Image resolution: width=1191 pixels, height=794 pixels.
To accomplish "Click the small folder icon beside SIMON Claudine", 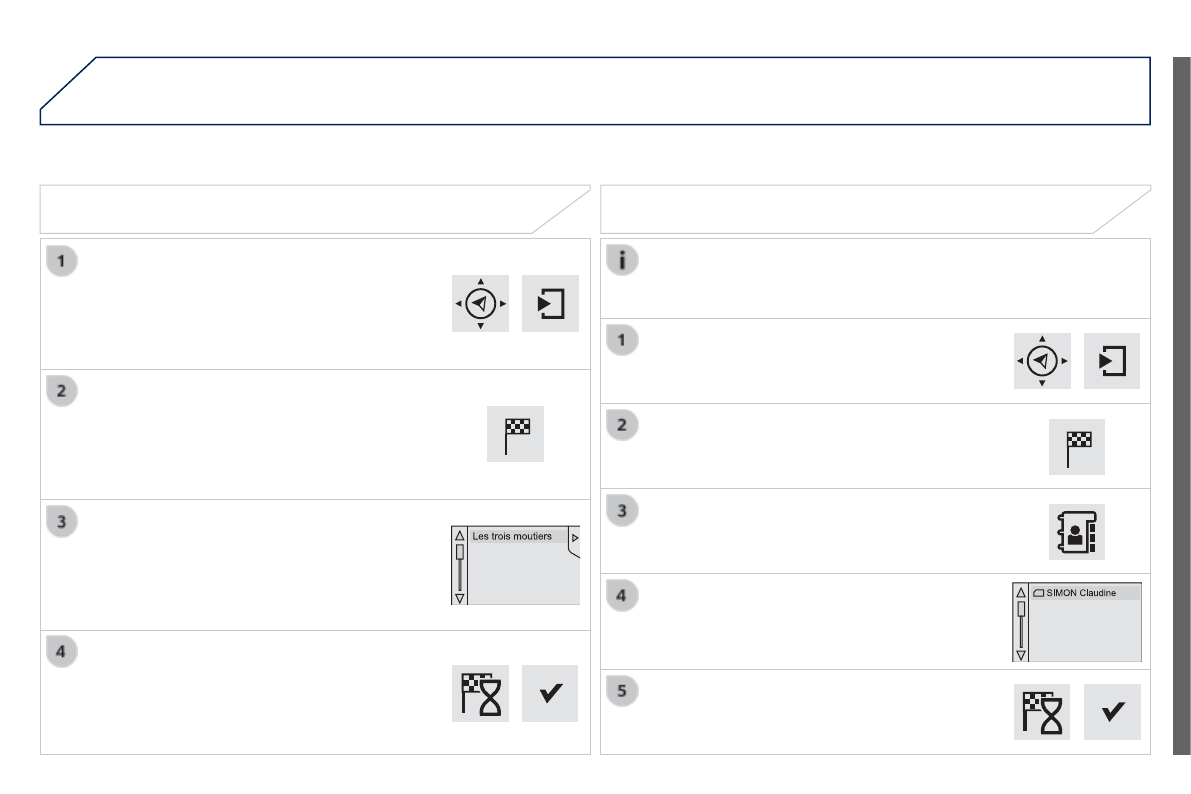I will (1038, 593).
